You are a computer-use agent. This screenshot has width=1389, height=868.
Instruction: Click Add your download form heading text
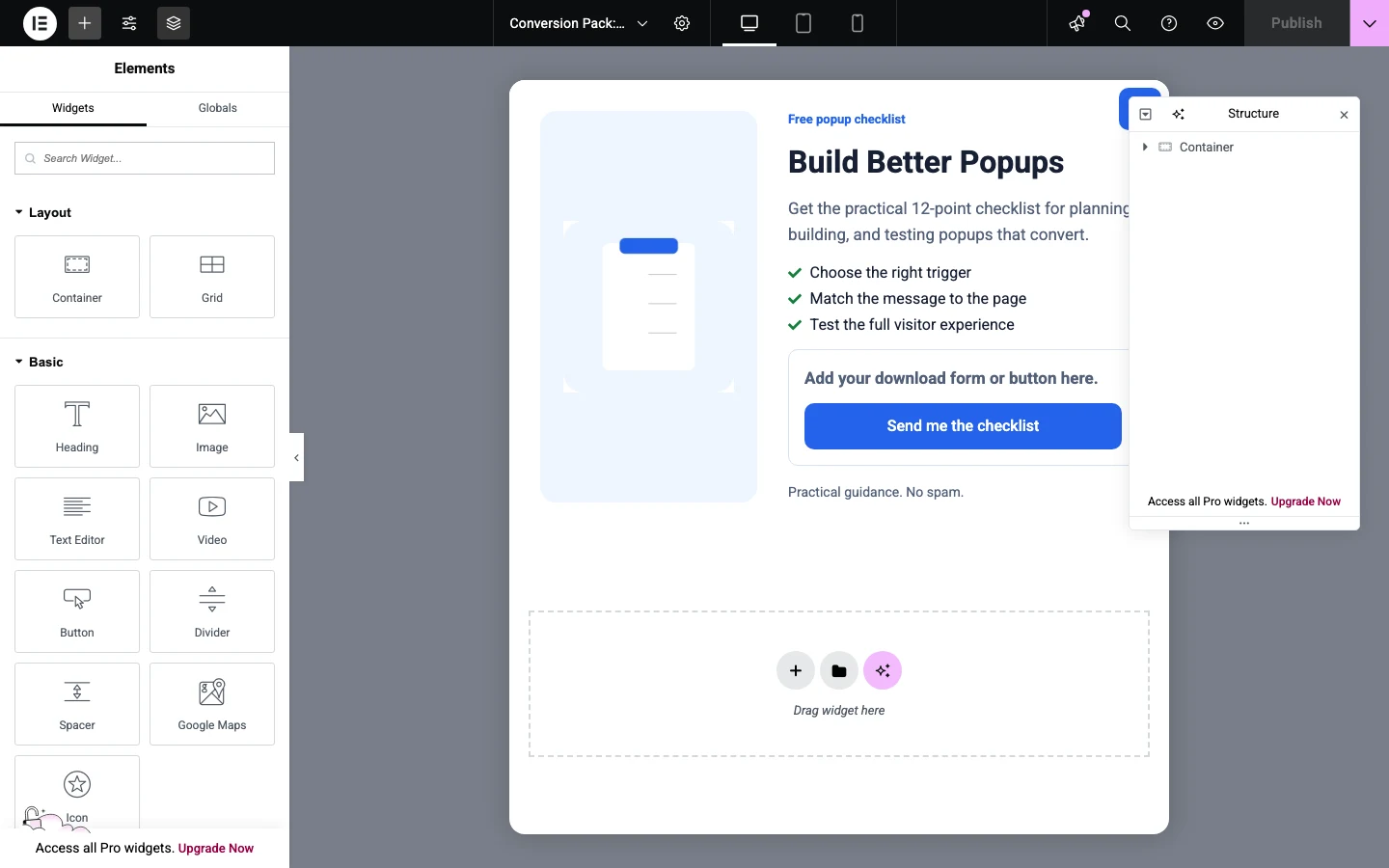click(951, 378)
